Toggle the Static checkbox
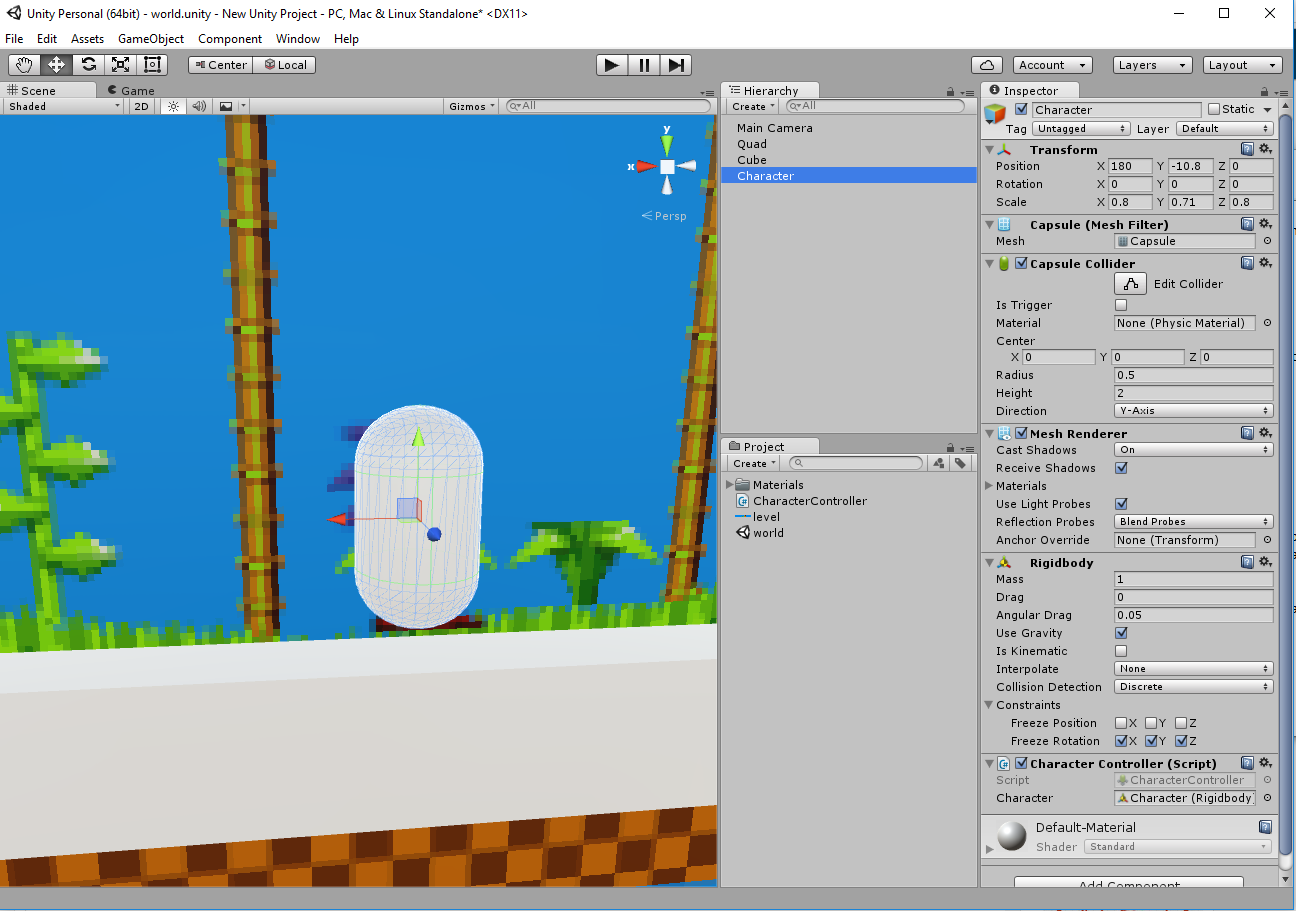 point(1214,109)
